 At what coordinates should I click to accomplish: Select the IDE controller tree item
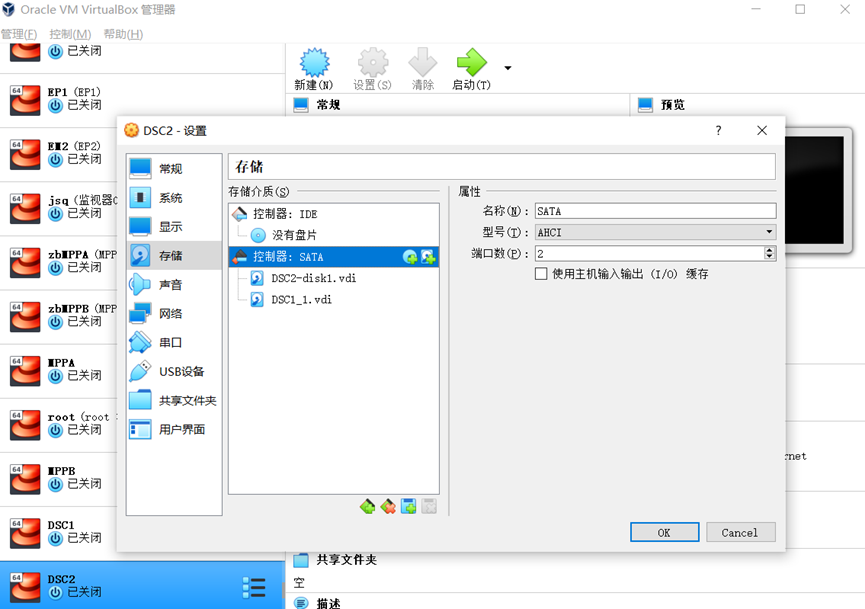333,214
